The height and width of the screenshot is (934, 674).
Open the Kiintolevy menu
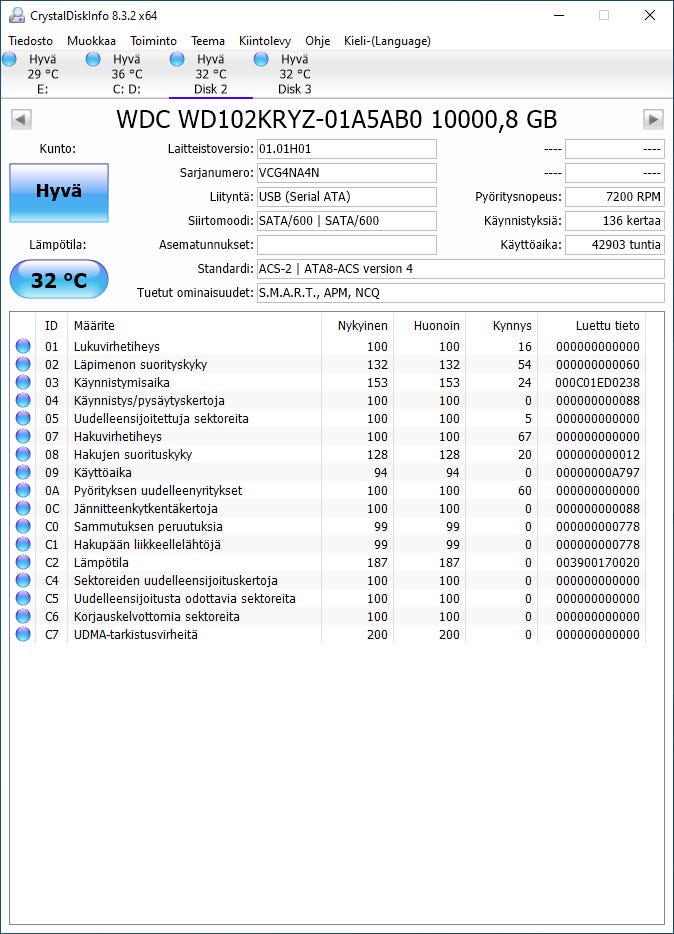(265, 41)
